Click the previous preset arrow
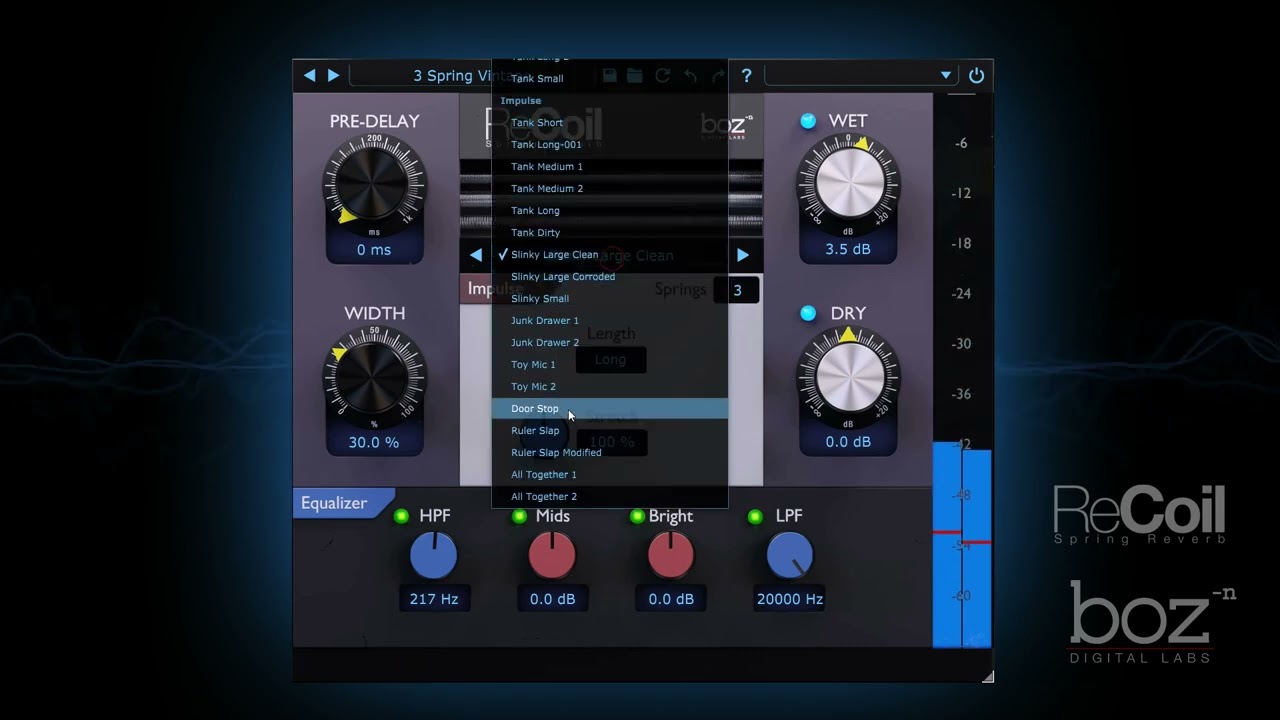 point(310,75)
